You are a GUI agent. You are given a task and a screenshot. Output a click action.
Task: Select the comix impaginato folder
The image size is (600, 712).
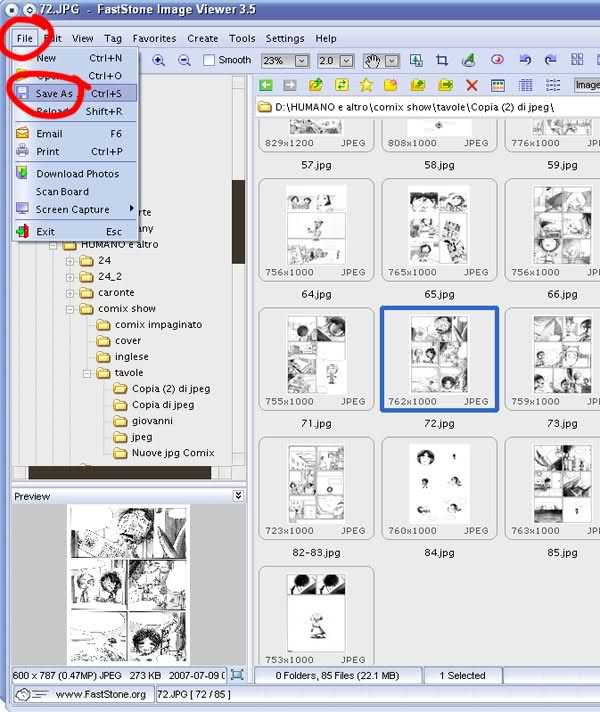tap(158, 325)
